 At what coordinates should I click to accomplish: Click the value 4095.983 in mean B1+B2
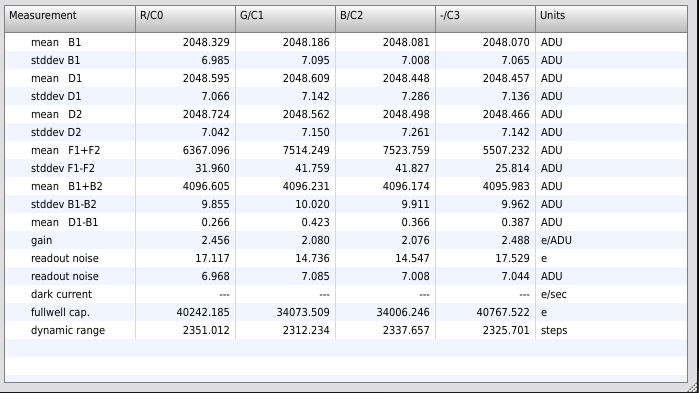pos(506,186)
